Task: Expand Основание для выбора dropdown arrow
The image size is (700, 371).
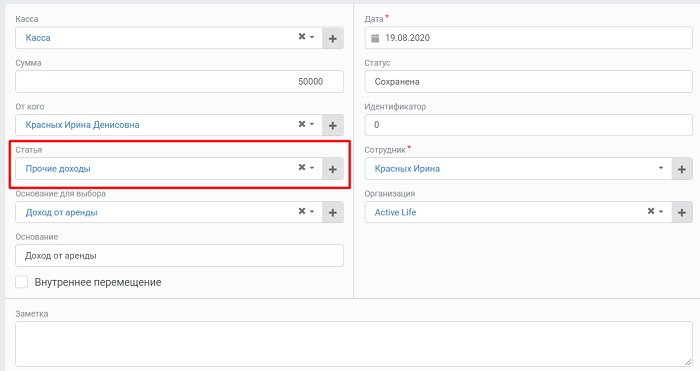Action: (x=312, y=211)
